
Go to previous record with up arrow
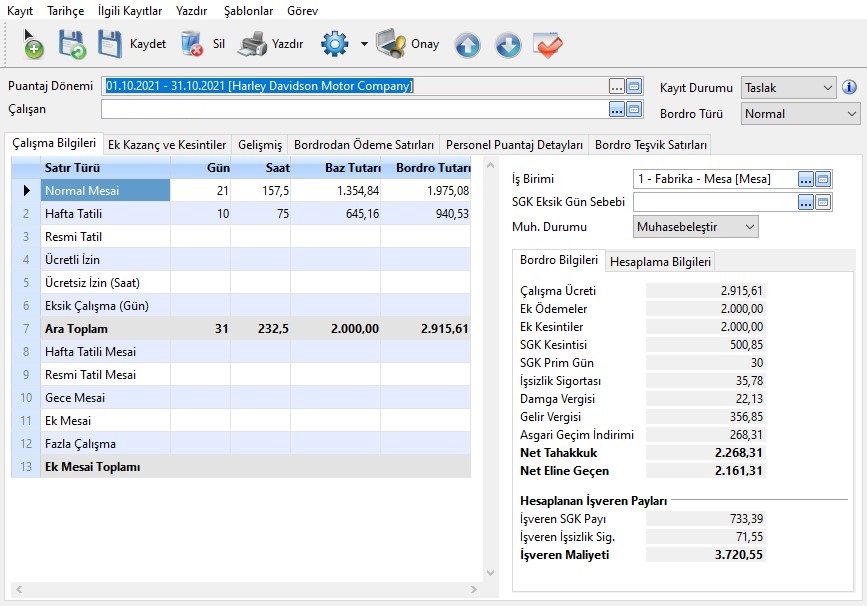[x=467, y=45]
